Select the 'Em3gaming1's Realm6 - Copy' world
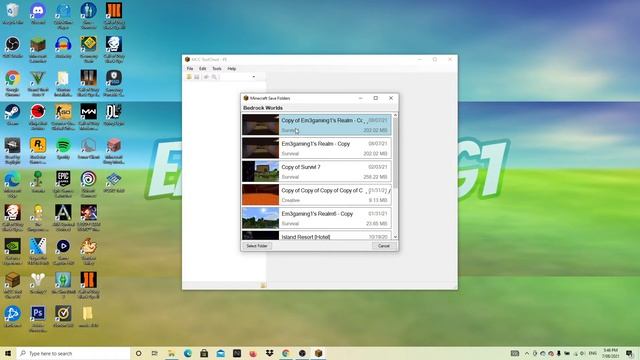This screenshot has height=360, width=640. tap(316, 218)
